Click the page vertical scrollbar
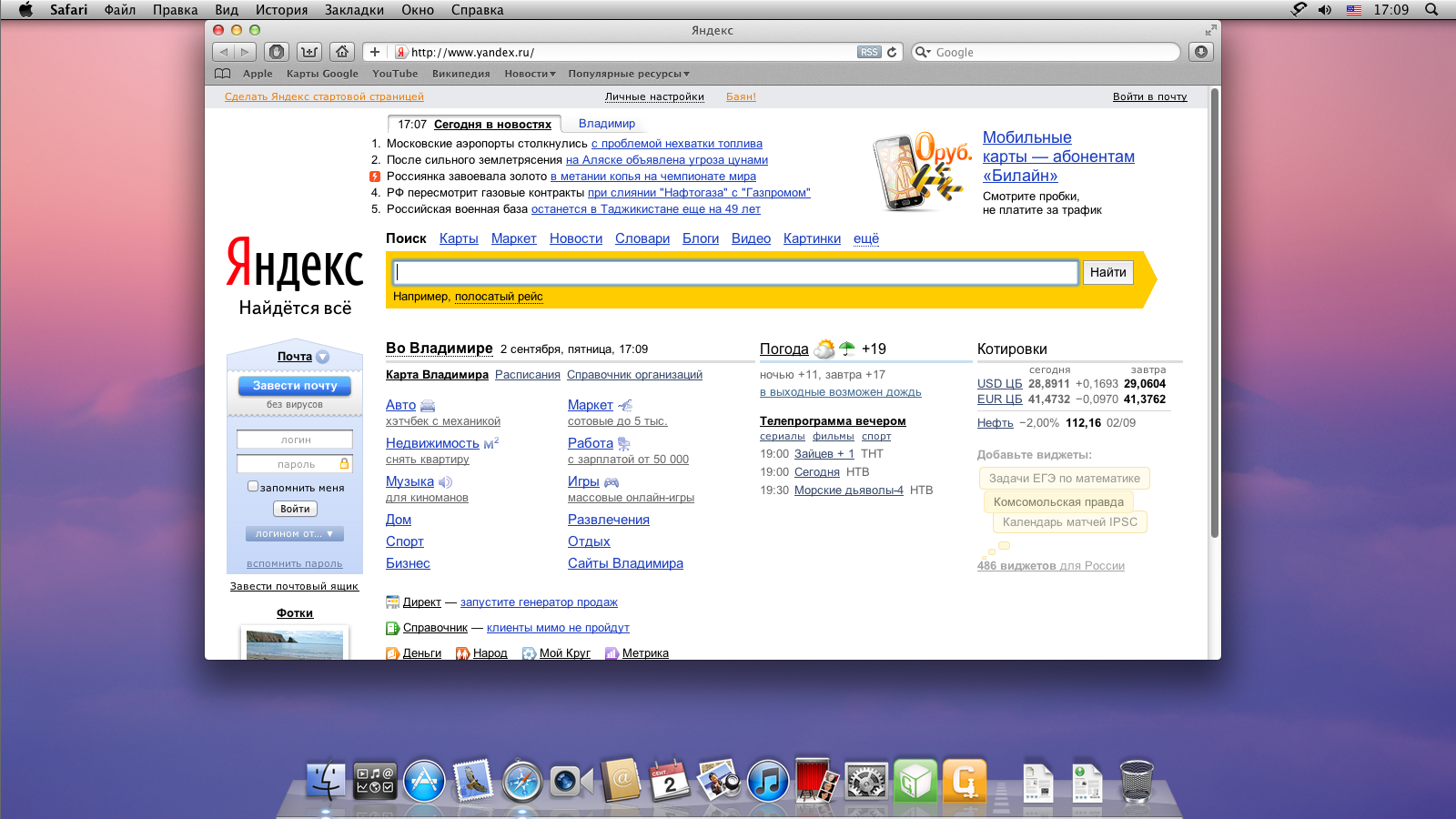This screenshot has height=819, width=1456. (x=1214, y=314)
